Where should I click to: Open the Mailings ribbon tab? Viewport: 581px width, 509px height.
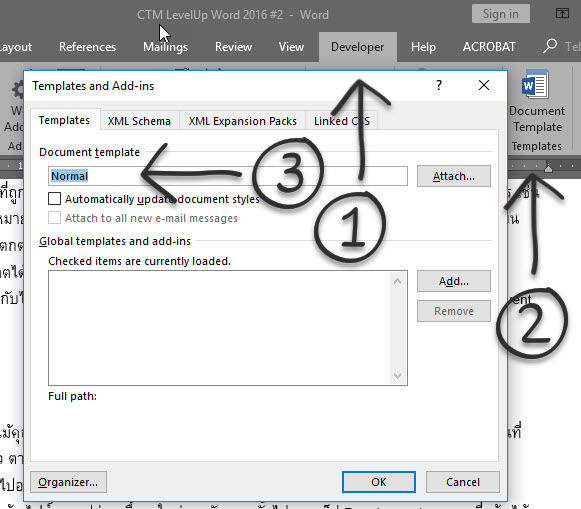pos(165,47)
